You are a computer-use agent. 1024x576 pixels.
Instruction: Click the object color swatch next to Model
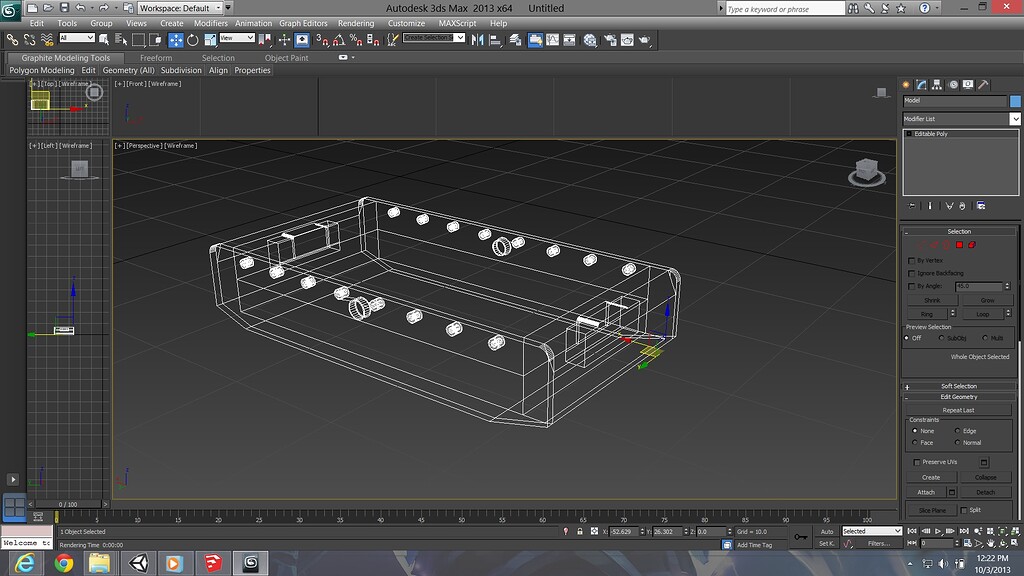(1015, 101)
